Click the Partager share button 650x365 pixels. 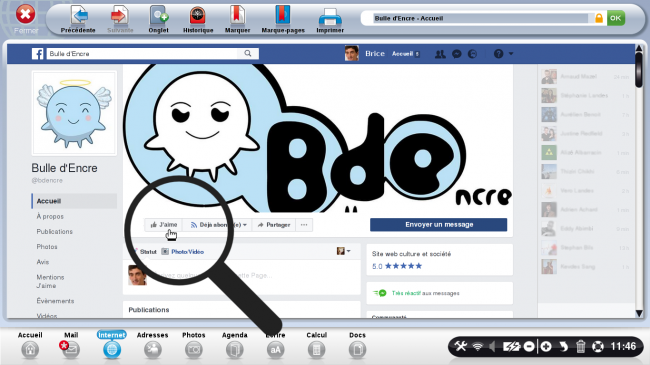point(274,225)
